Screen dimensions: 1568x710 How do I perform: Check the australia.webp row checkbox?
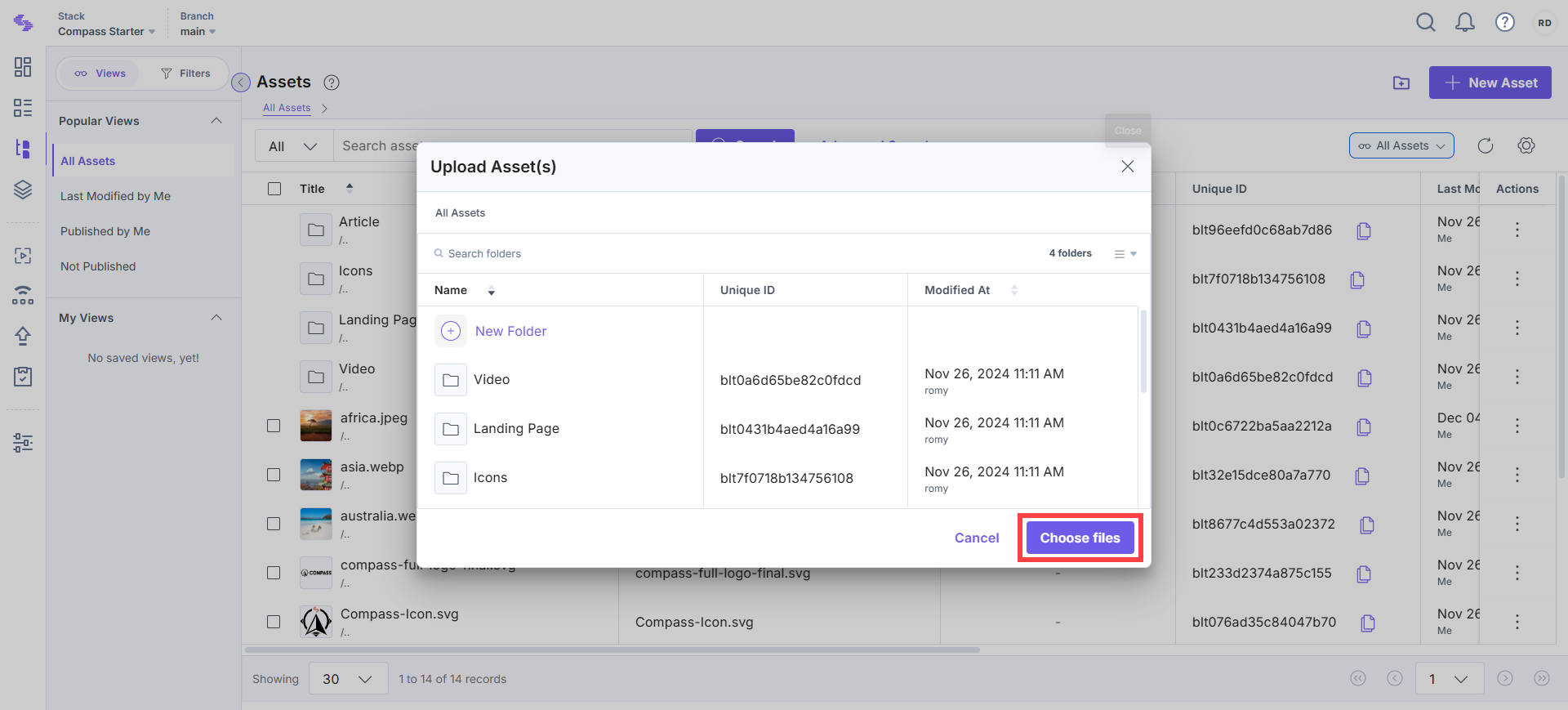pos(274,524)
